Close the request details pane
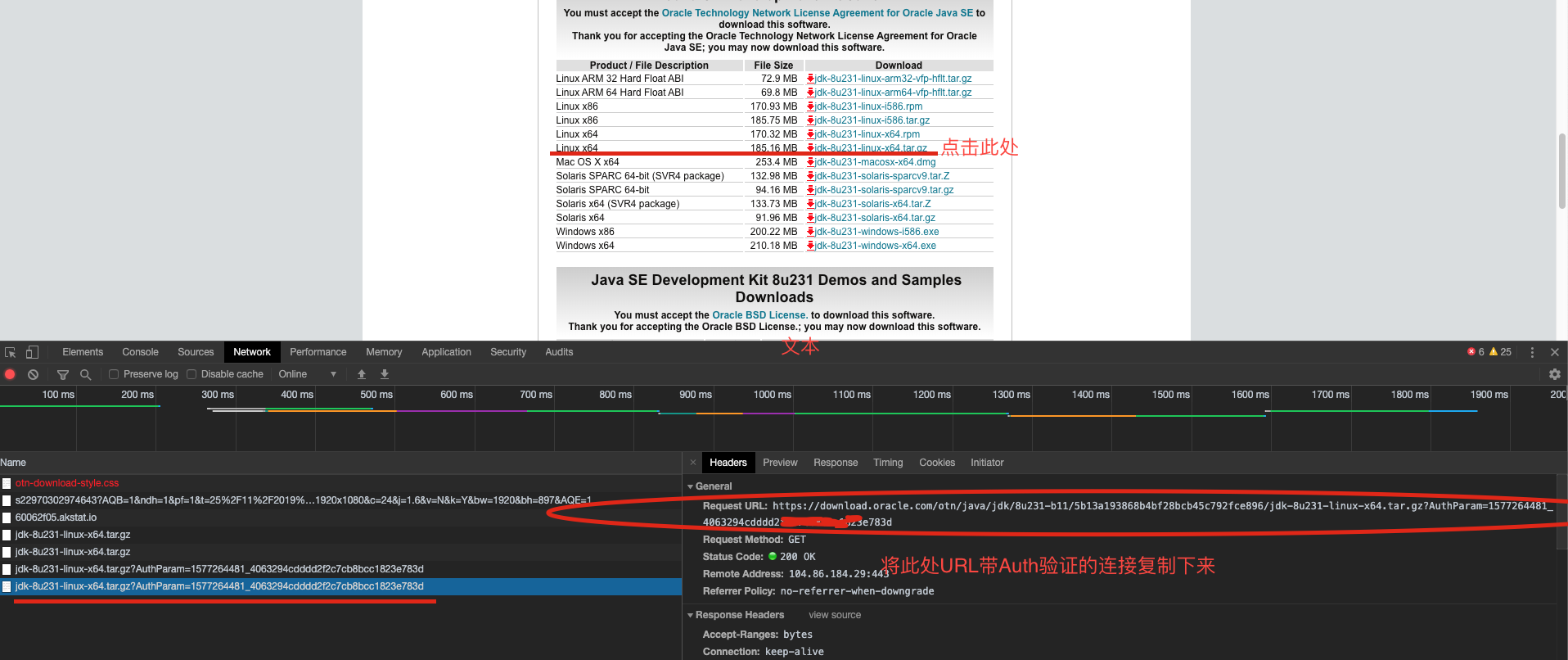1568x660 pixels. 693,463
